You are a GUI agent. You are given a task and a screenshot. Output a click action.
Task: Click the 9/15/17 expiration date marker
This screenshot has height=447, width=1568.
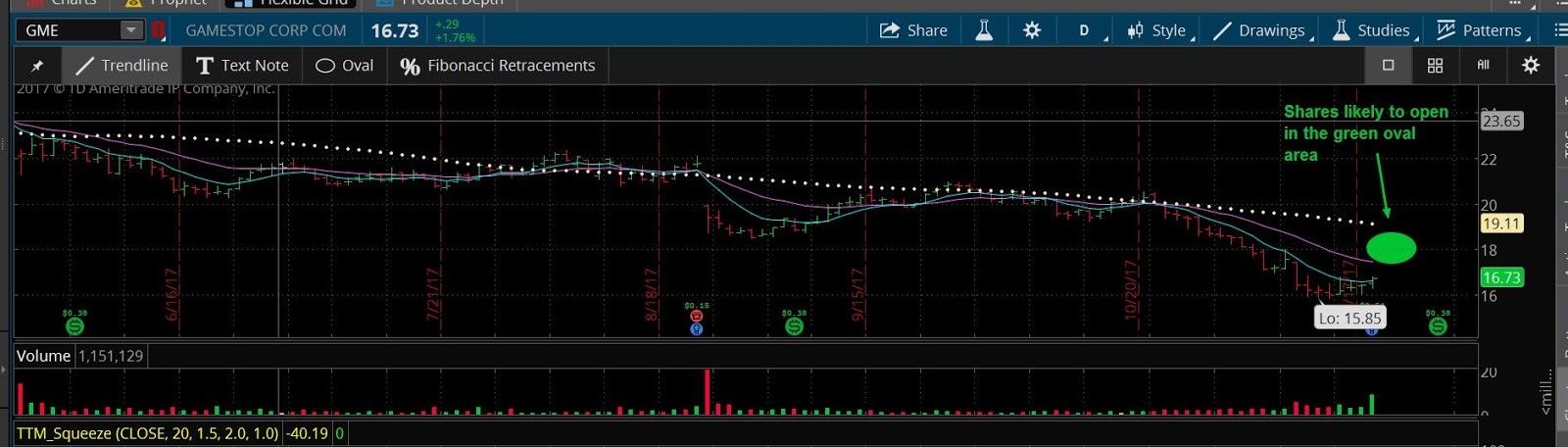click(x=857, y=293)
